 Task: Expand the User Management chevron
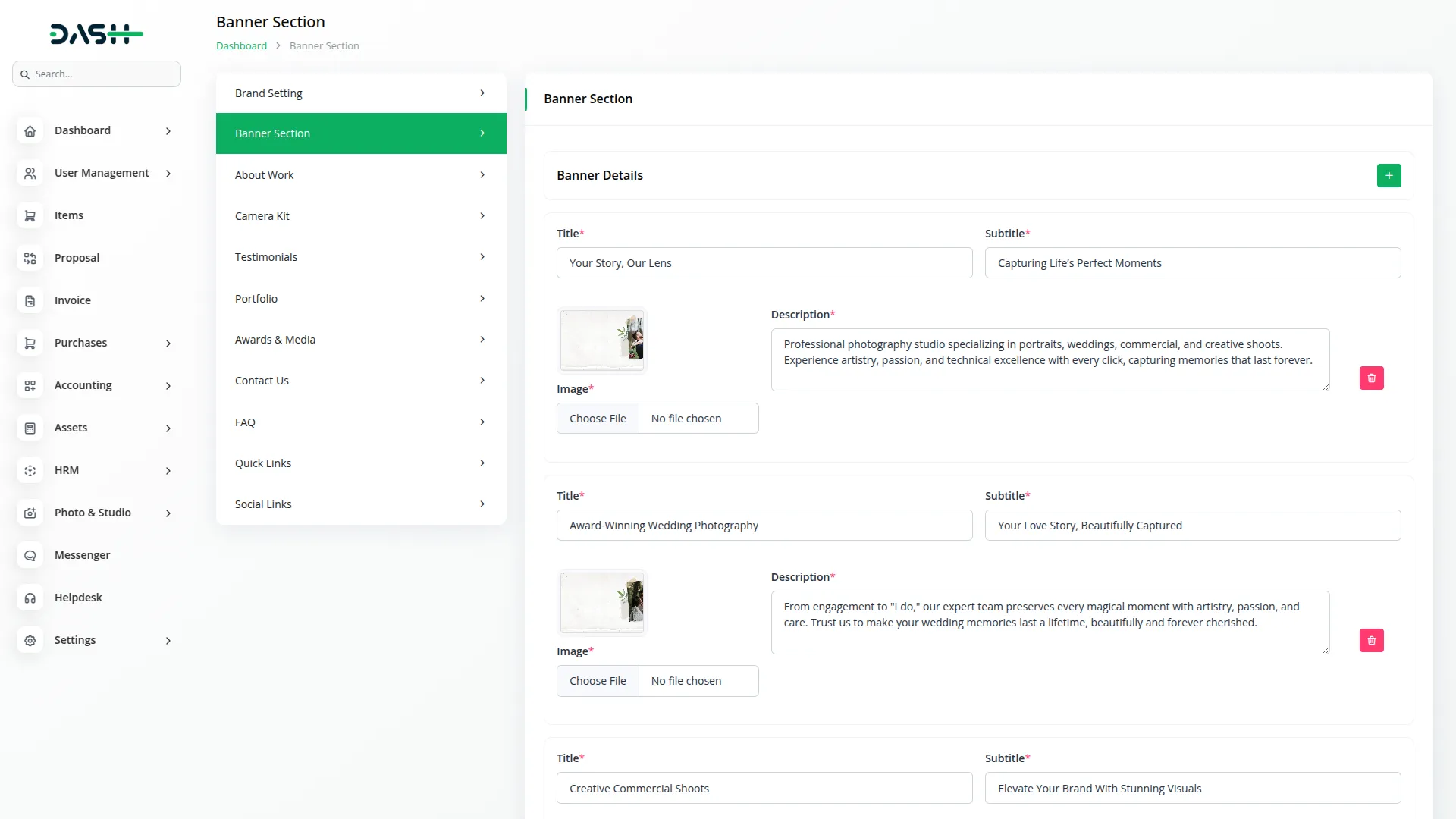coord(168,174)
